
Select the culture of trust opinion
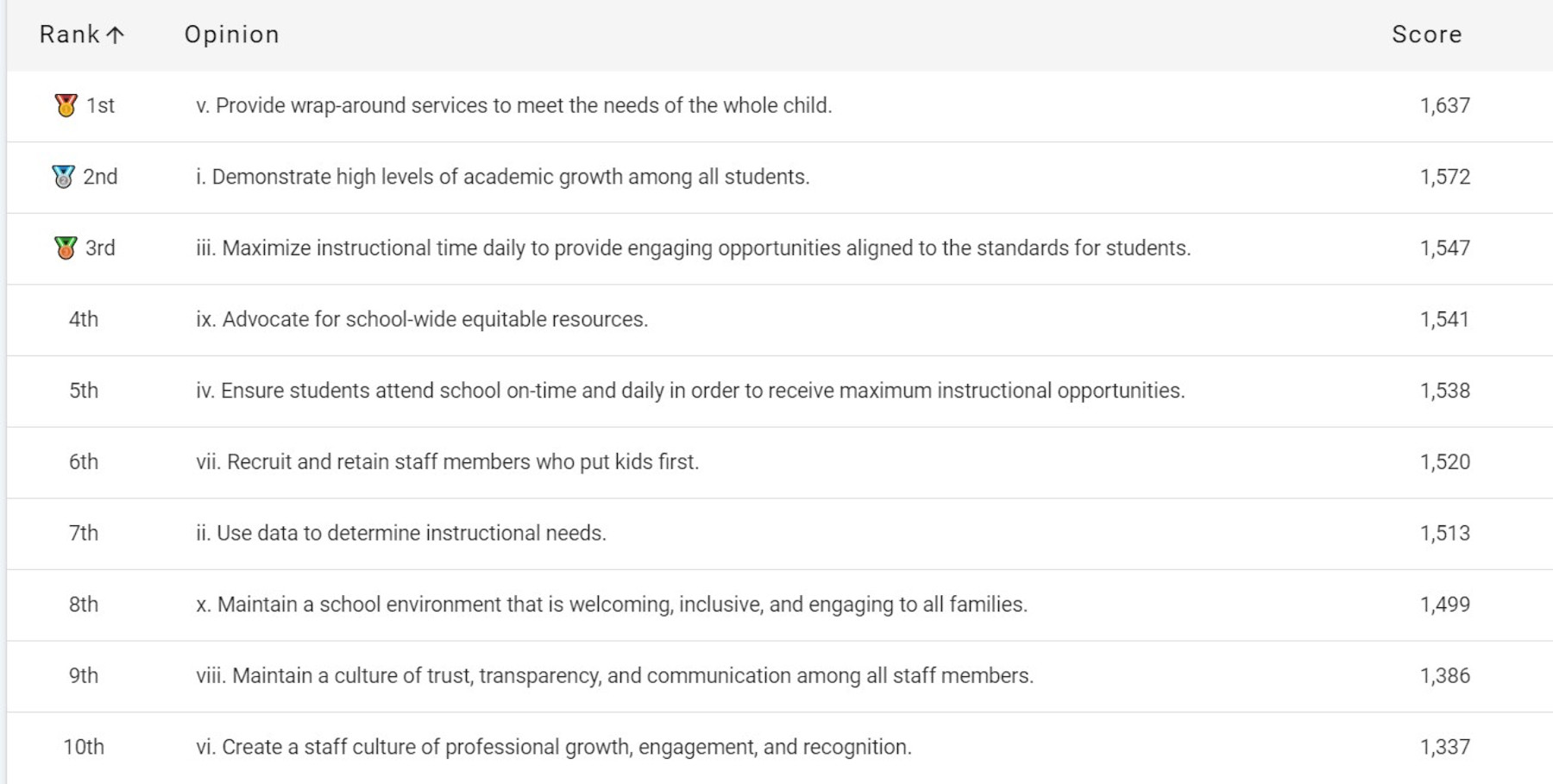(x=615, y=676)
